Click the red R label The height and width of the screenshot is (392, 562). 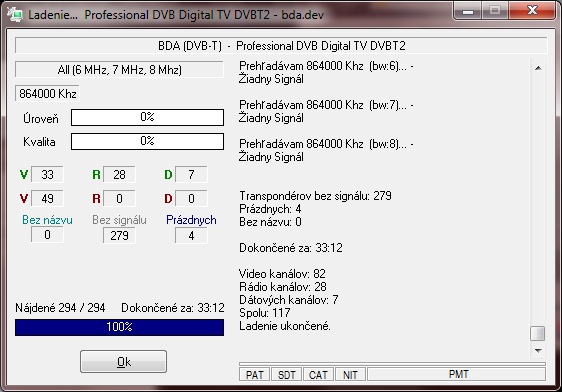96,199
